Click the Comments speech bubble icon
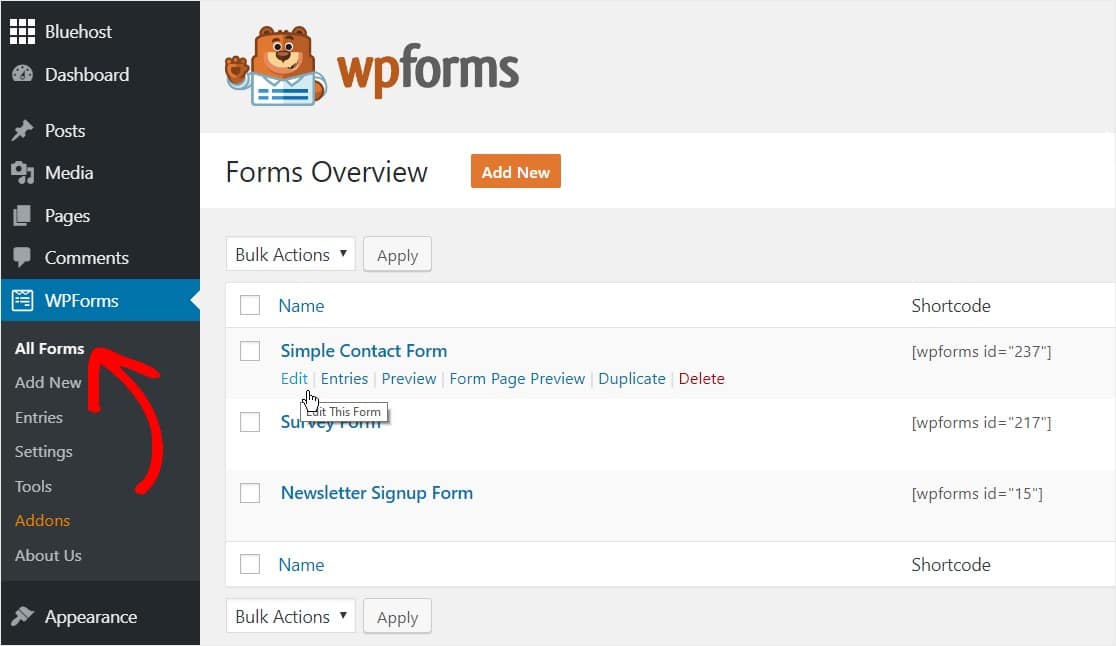1116x646 pixels. point(22,257)
